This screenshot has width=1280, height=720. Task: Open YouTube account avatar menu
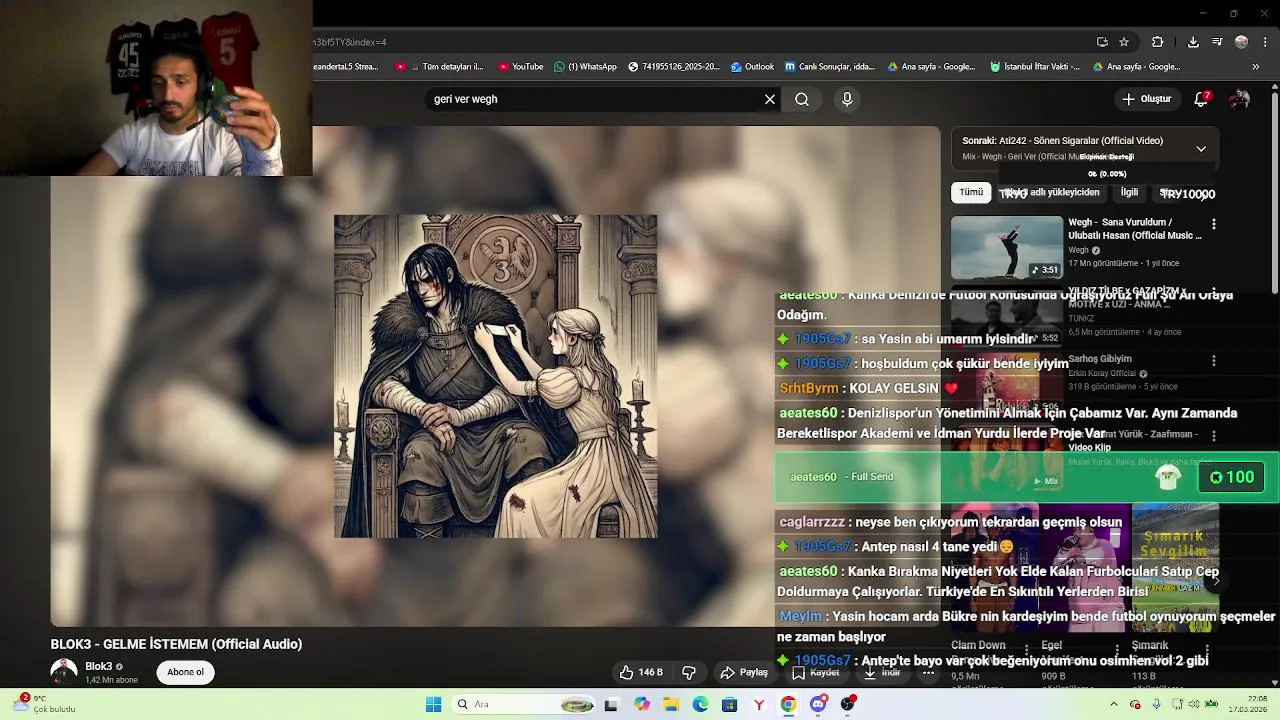1240,99
